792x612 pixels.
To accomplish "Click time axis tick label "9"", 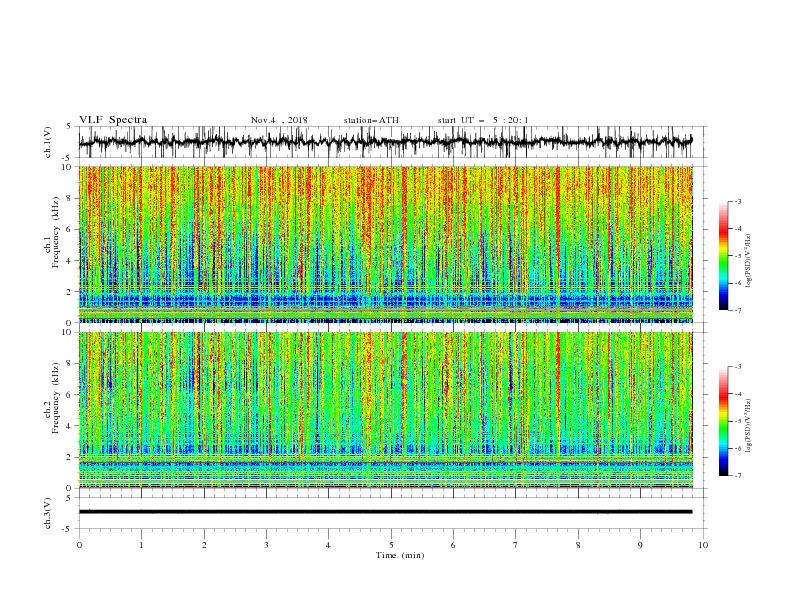I will click(640, 545).
